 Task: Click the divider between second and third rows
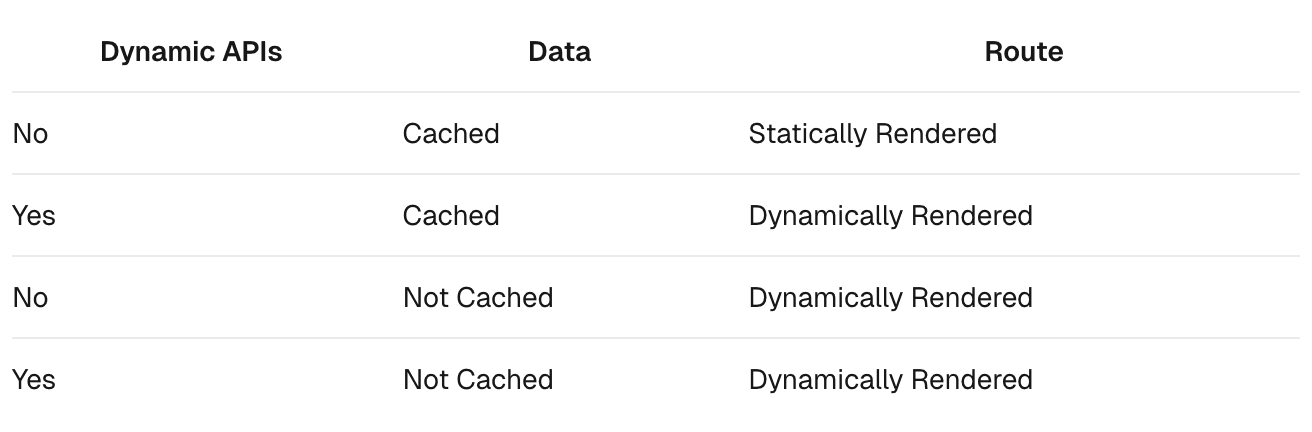656,256
